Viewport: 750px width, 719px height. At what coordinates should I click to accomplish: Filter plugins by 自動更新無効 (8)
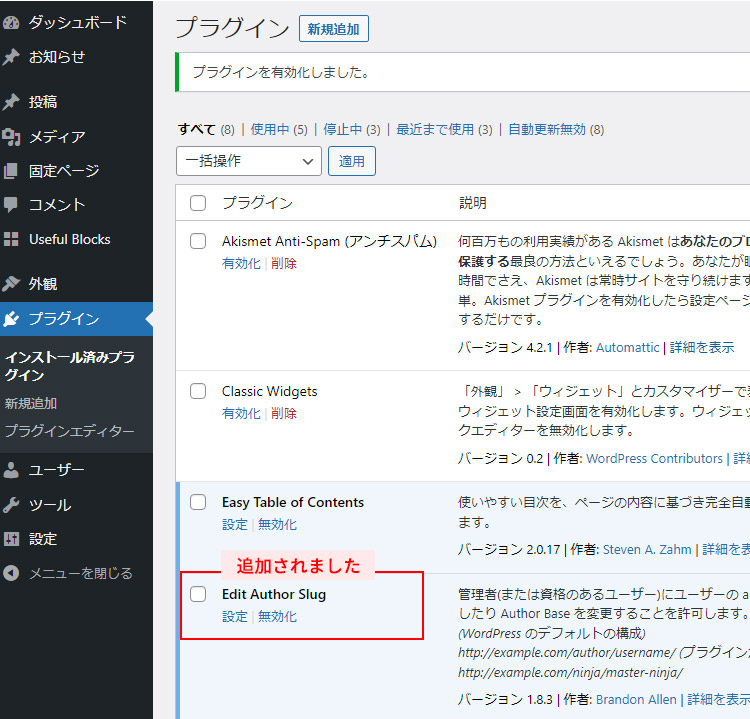pos(556,129)
